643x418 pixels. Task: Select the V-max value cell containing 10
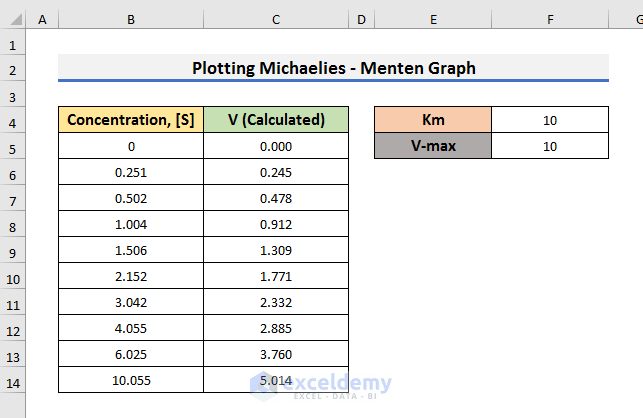550,146
